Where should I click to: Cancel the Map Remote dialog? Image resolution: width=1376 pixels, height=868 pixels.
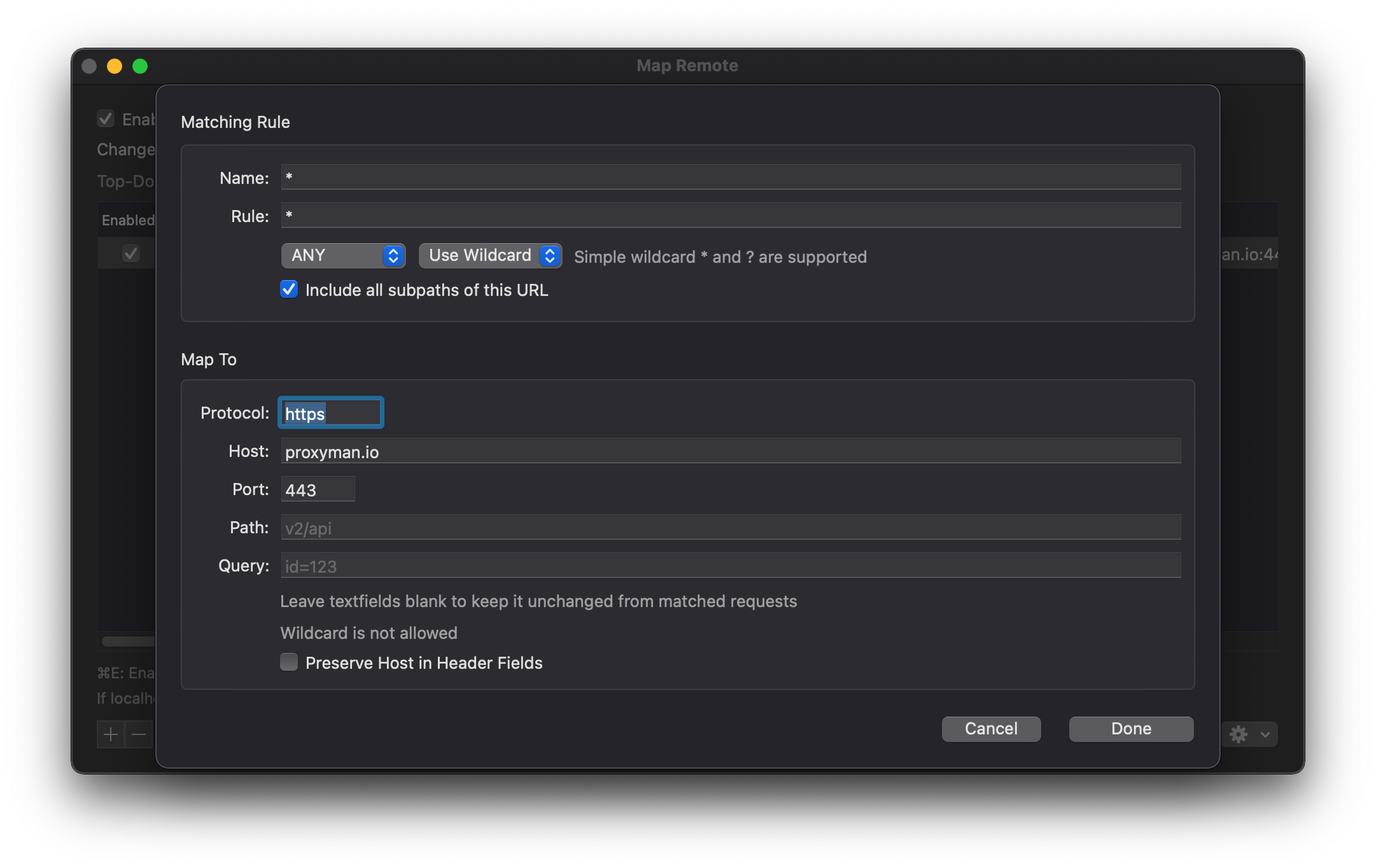991,729
